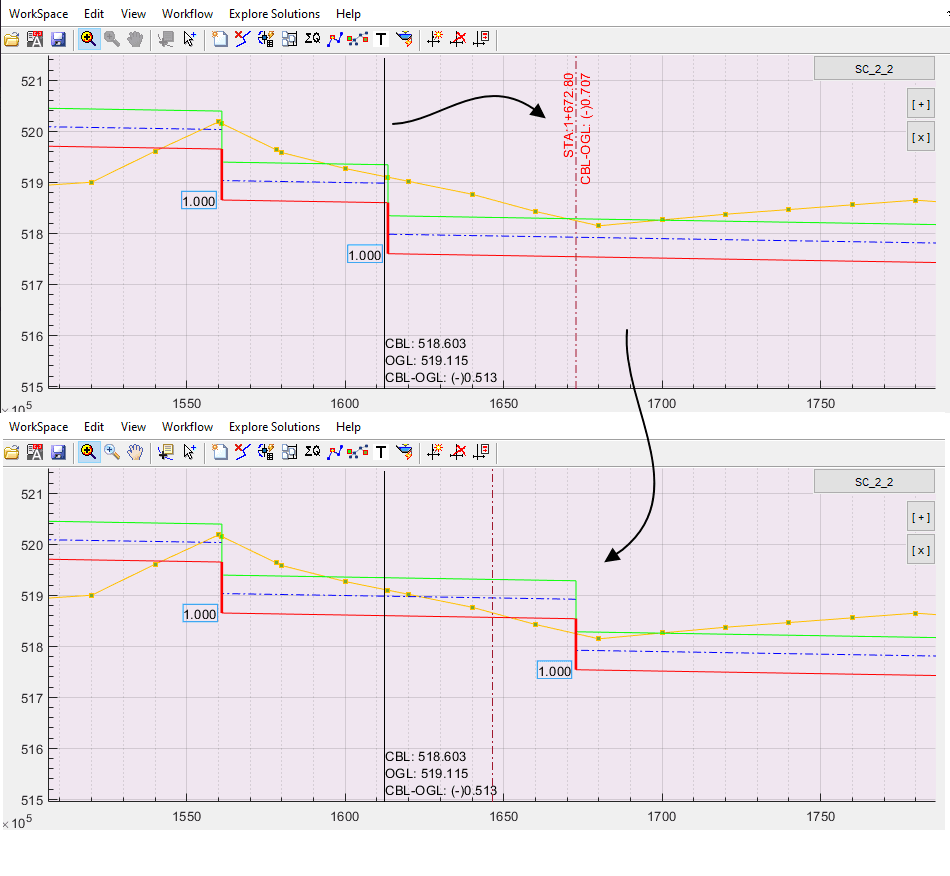Click the SC_2_2 button in upper chart
Viewport: 950px width, 876px height.
(x=873, y=68)
